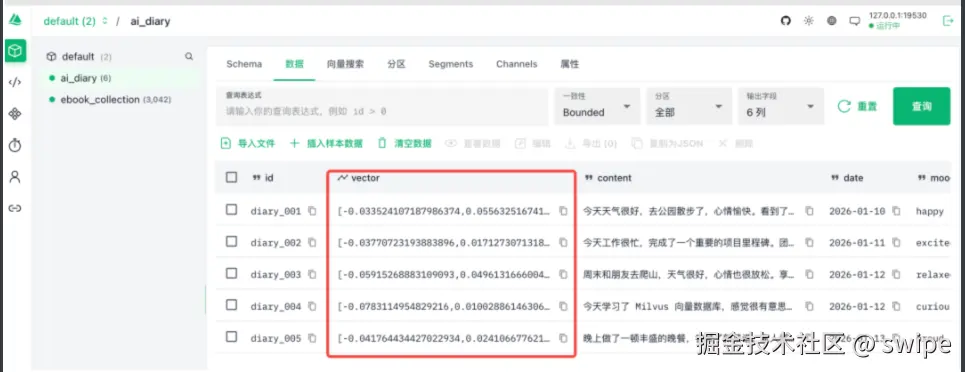Switch to the Segments tab
This screenshot has width=965, height=372.
point(450,64)
